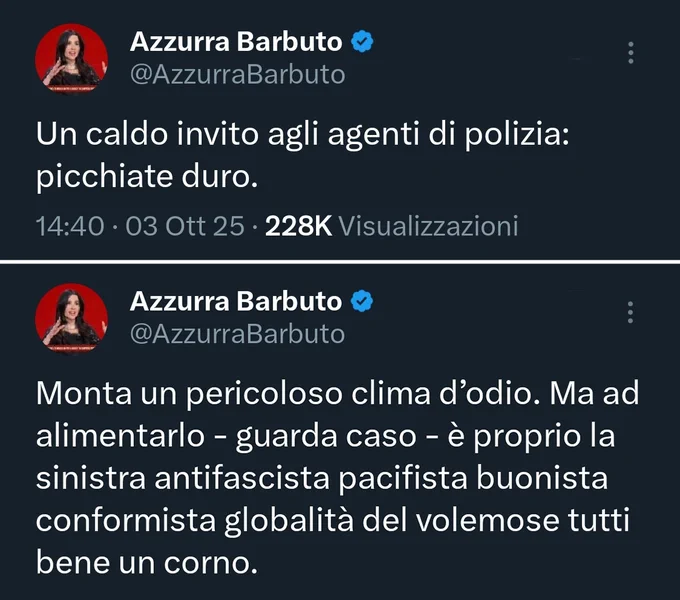
Task: Click @AzzurraBarbuto handle in second tweet
Action: tap(238, 334)
